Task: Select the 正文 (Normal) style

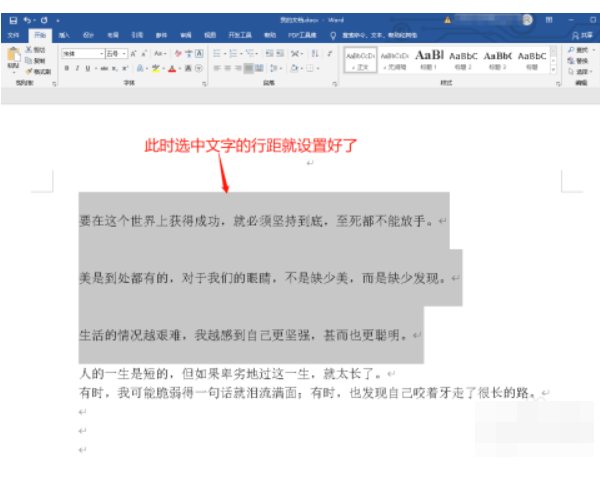Action: click(x=360, y=60)
